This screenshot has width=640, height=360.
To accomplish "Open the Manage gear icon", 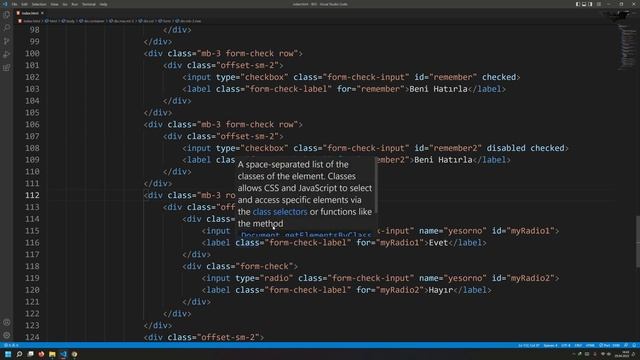I will 7,335.
